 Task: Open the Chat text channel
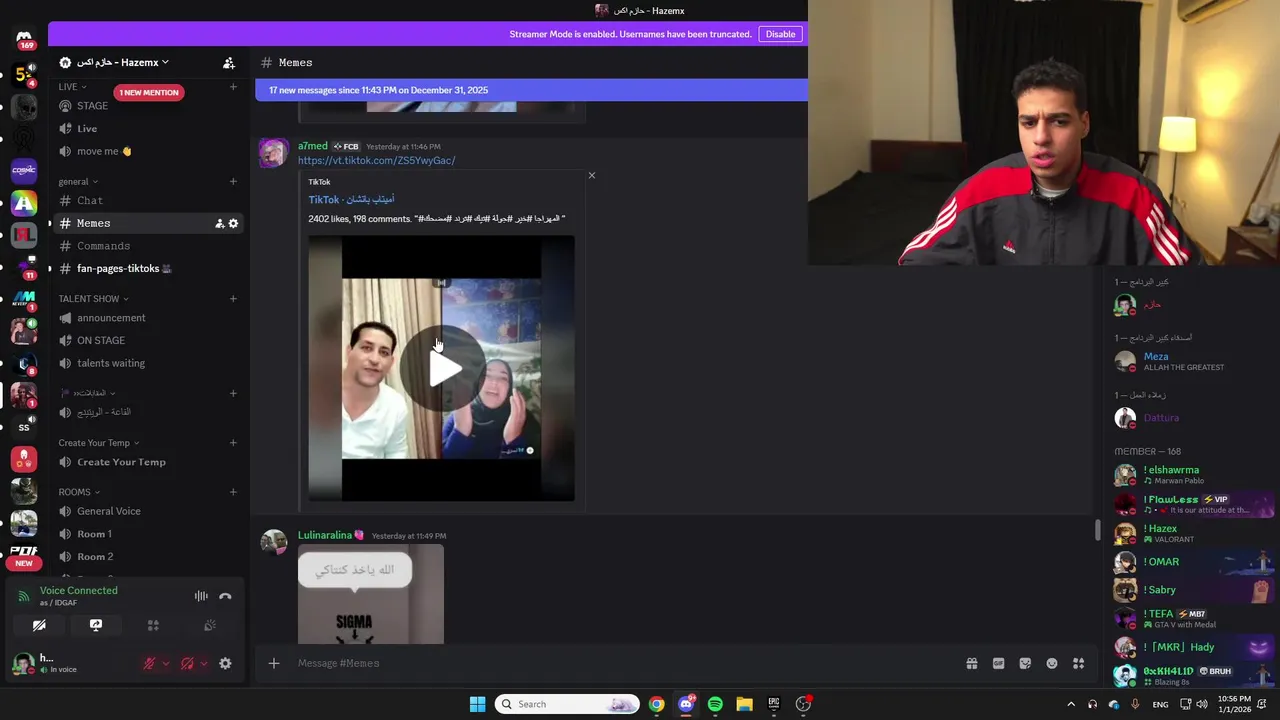147,200
